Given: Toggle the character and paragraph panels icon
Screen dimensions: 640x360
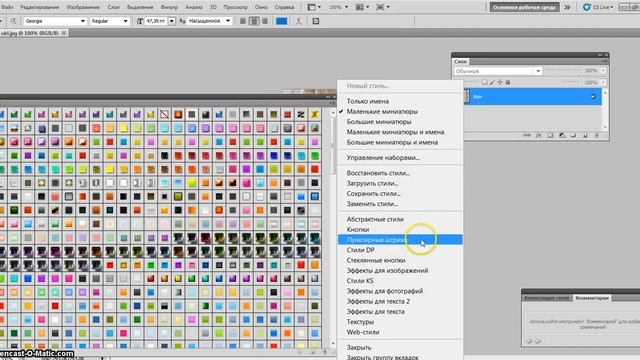Looking at the screenshot, I should point(316,21).
